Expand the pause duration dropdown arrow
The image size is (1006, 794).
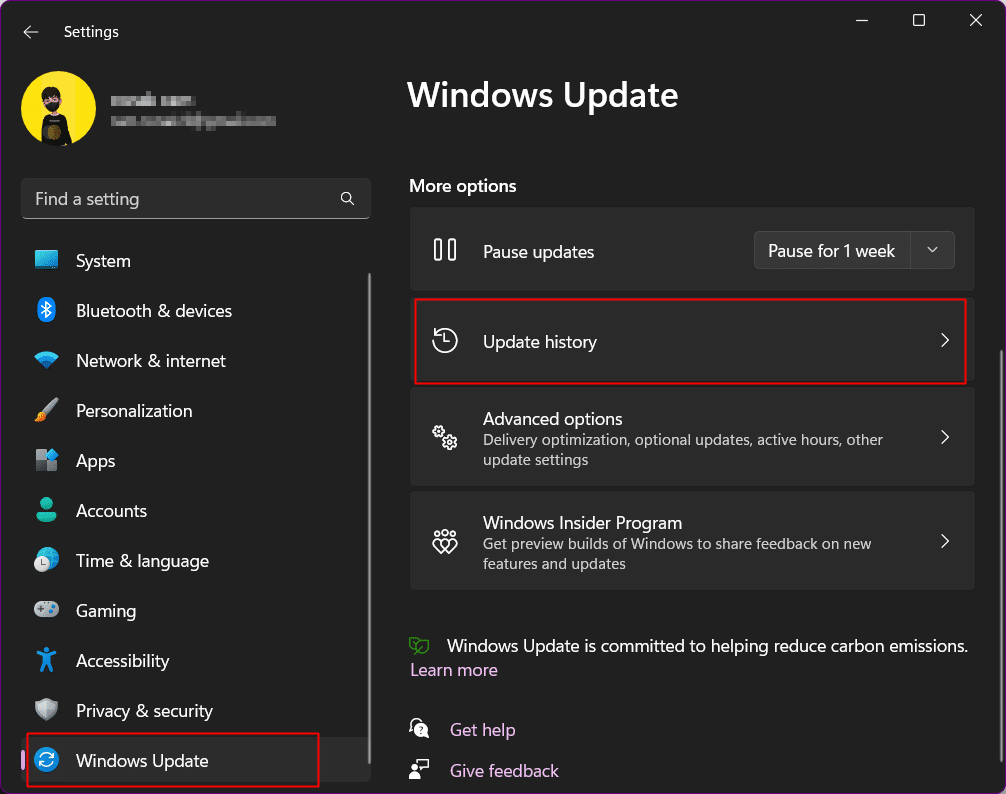pos(932,250)
